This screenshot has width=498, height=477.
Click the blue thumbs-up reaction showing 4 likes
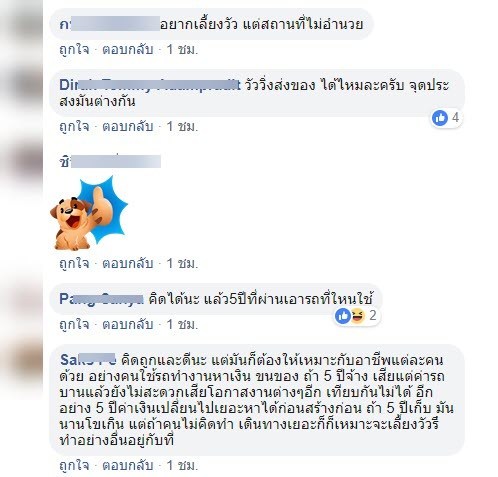coord(440,118)
